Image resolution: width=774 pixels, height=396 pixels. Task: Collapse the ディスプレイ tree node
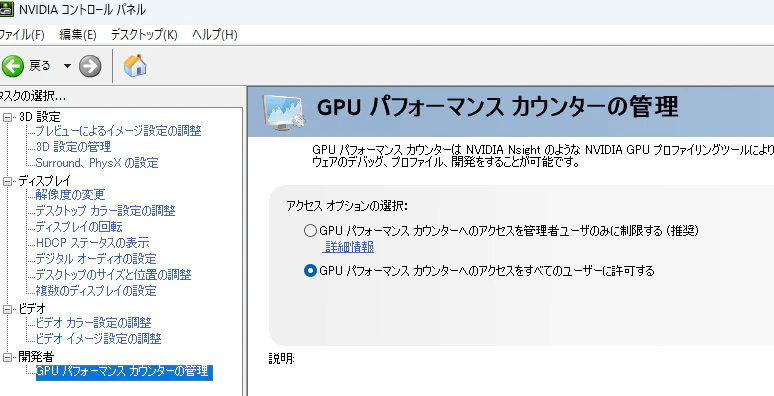point(7,181)
